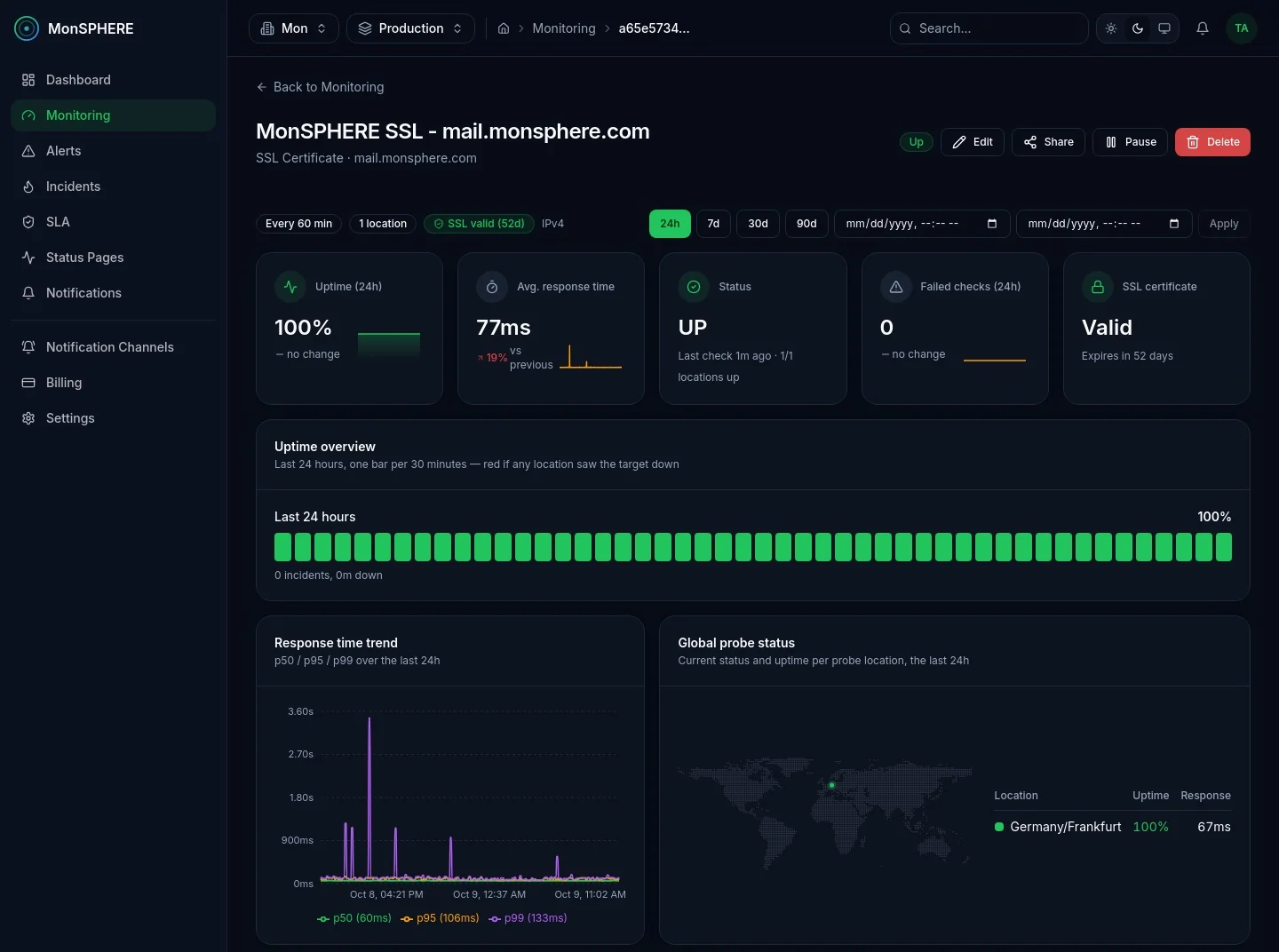
Task: Select the 7d time range
Action: (x=713, y=224)
